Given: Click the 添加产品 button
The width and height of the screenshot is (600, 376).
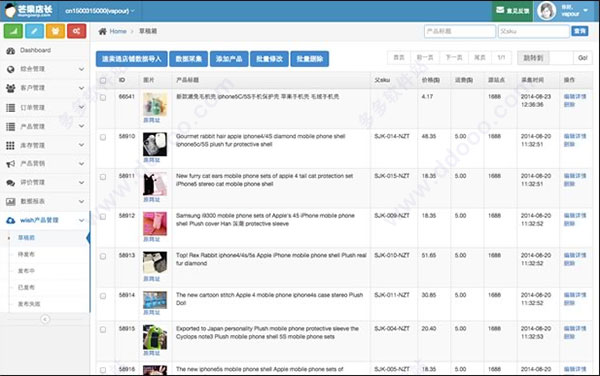Looking at the screenshot, I should (229, 59).
